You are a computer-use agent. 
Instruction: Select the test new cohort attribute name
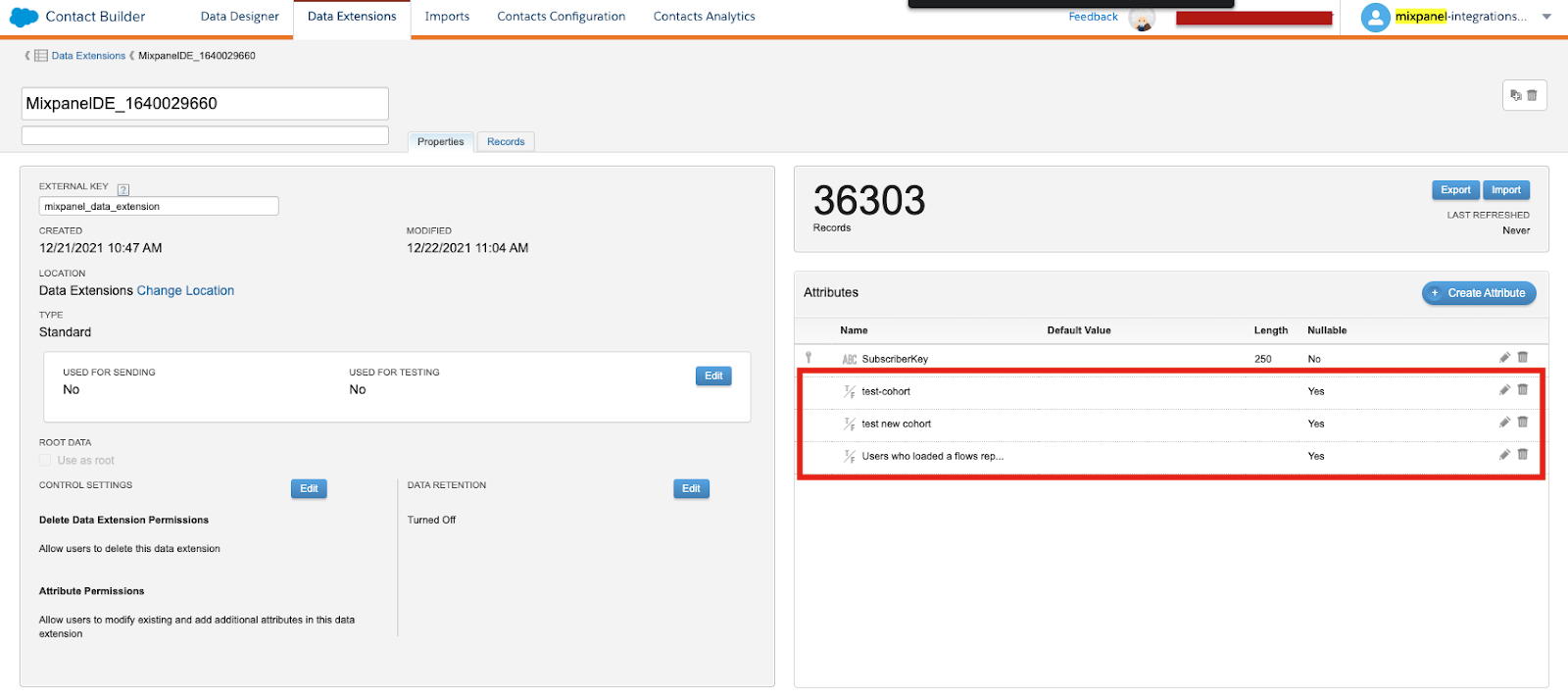point(897,424)
